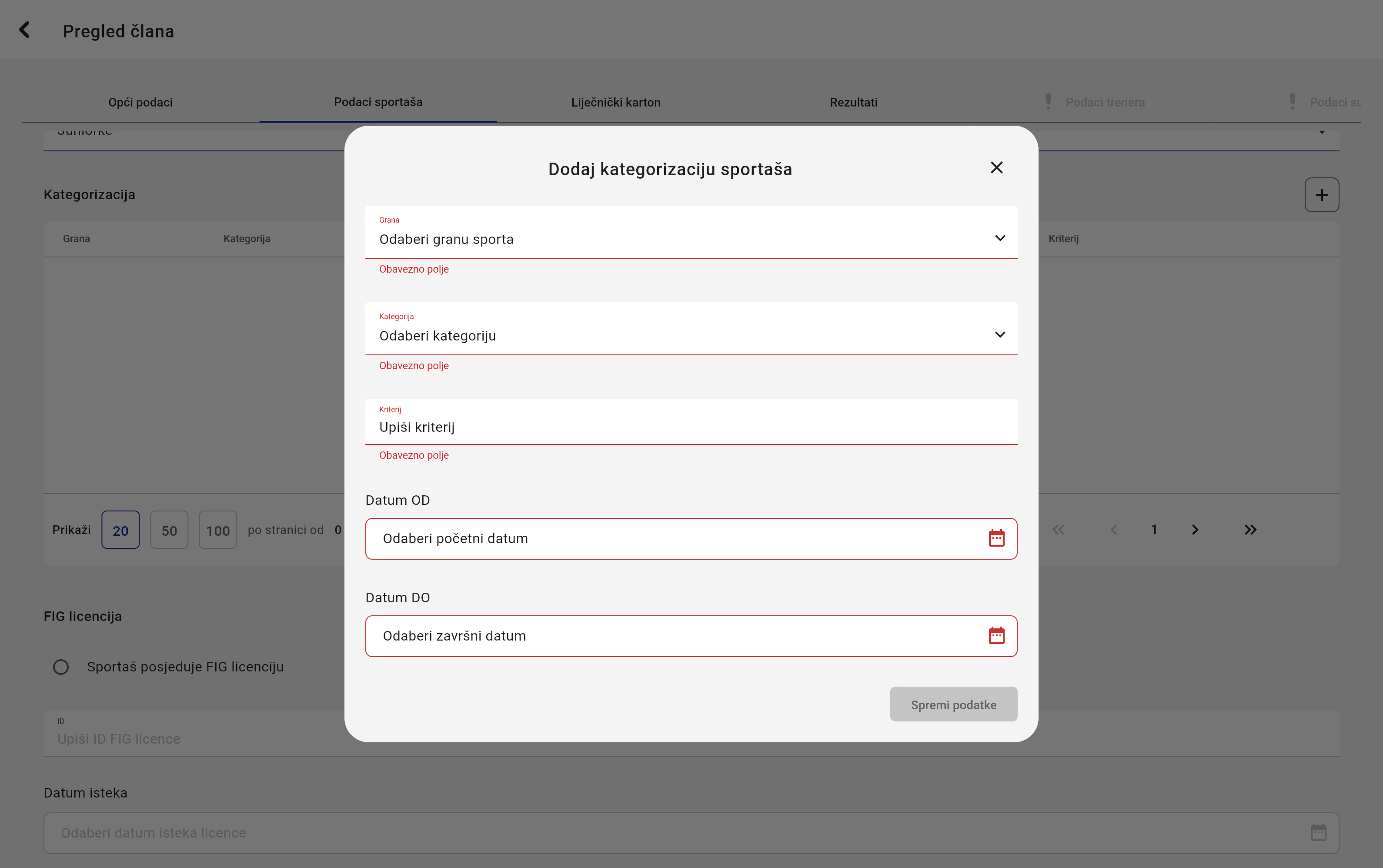Switch to the Liječnički karton tab
The image size is (1383, 868).
[x=615, y=102]
